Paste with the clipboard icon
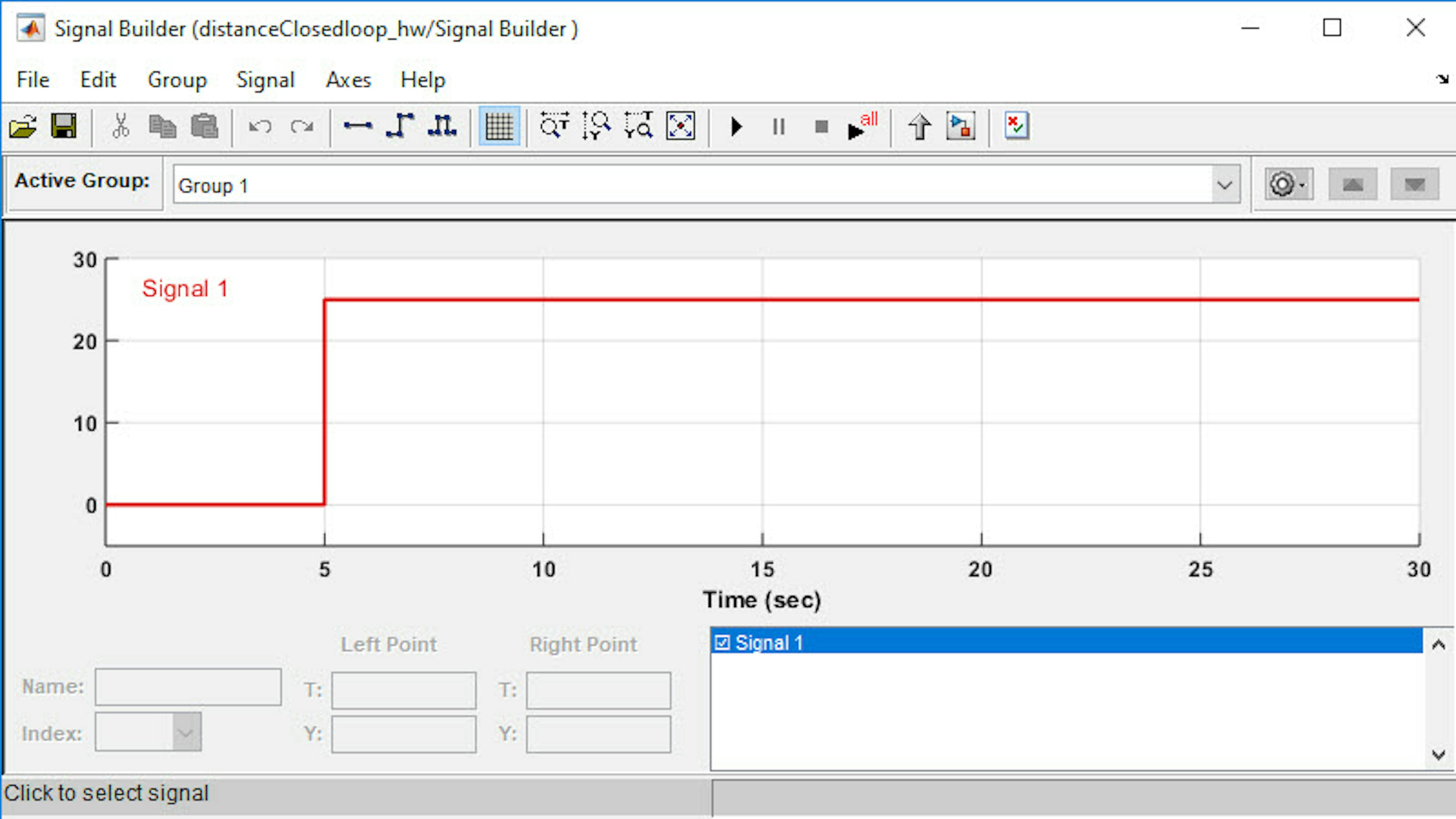The height and width of the screenshot is (819, 1456). (x=204, y=126)
